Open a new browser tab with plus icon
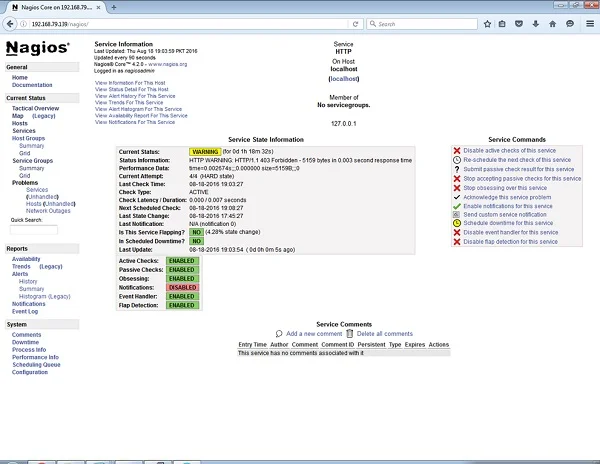The image size is (600, 464). coord(114,7)
